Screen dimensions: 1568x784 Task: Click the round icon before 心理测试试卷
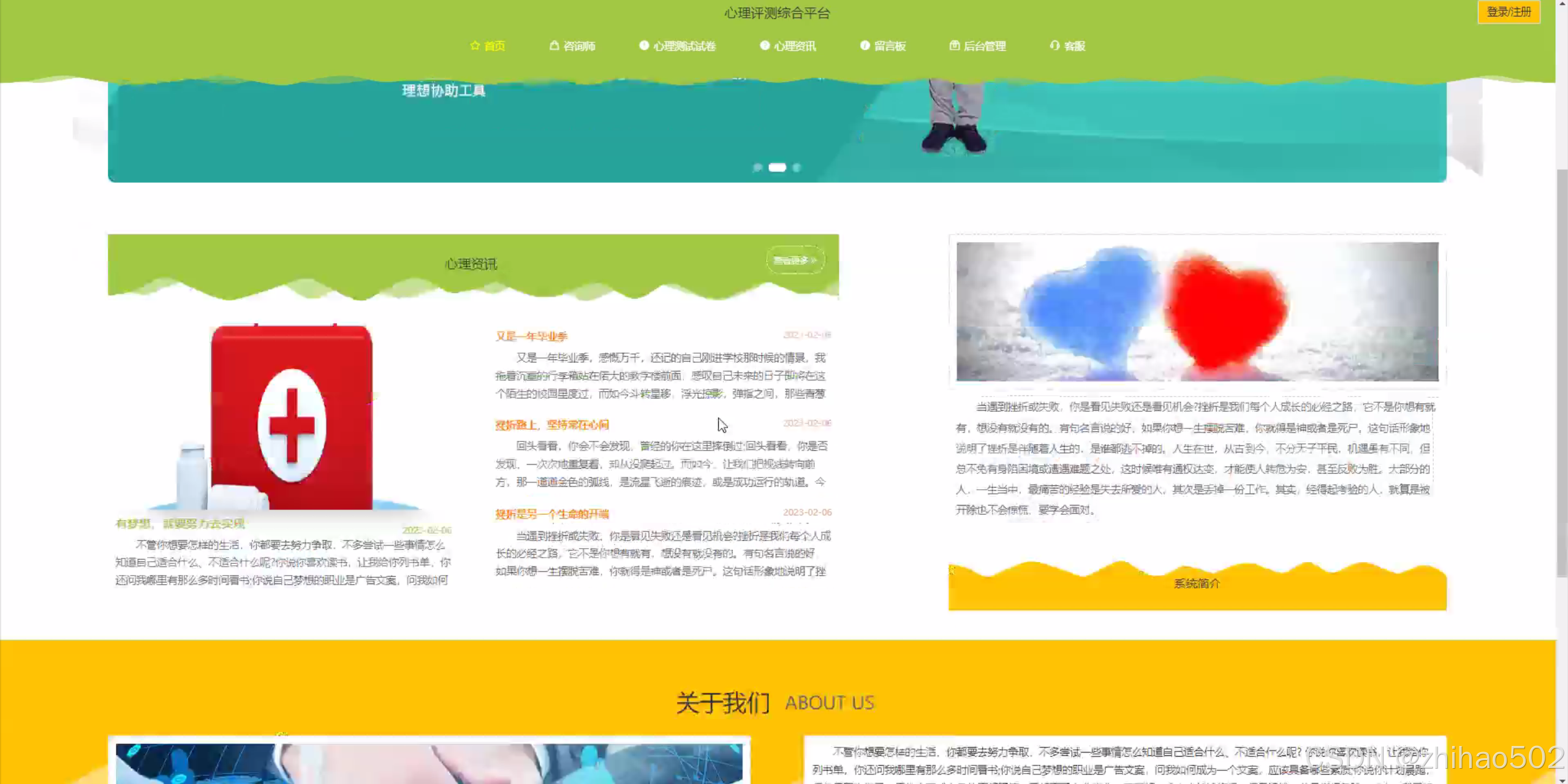pyautogui.click(x=643, y=46)
